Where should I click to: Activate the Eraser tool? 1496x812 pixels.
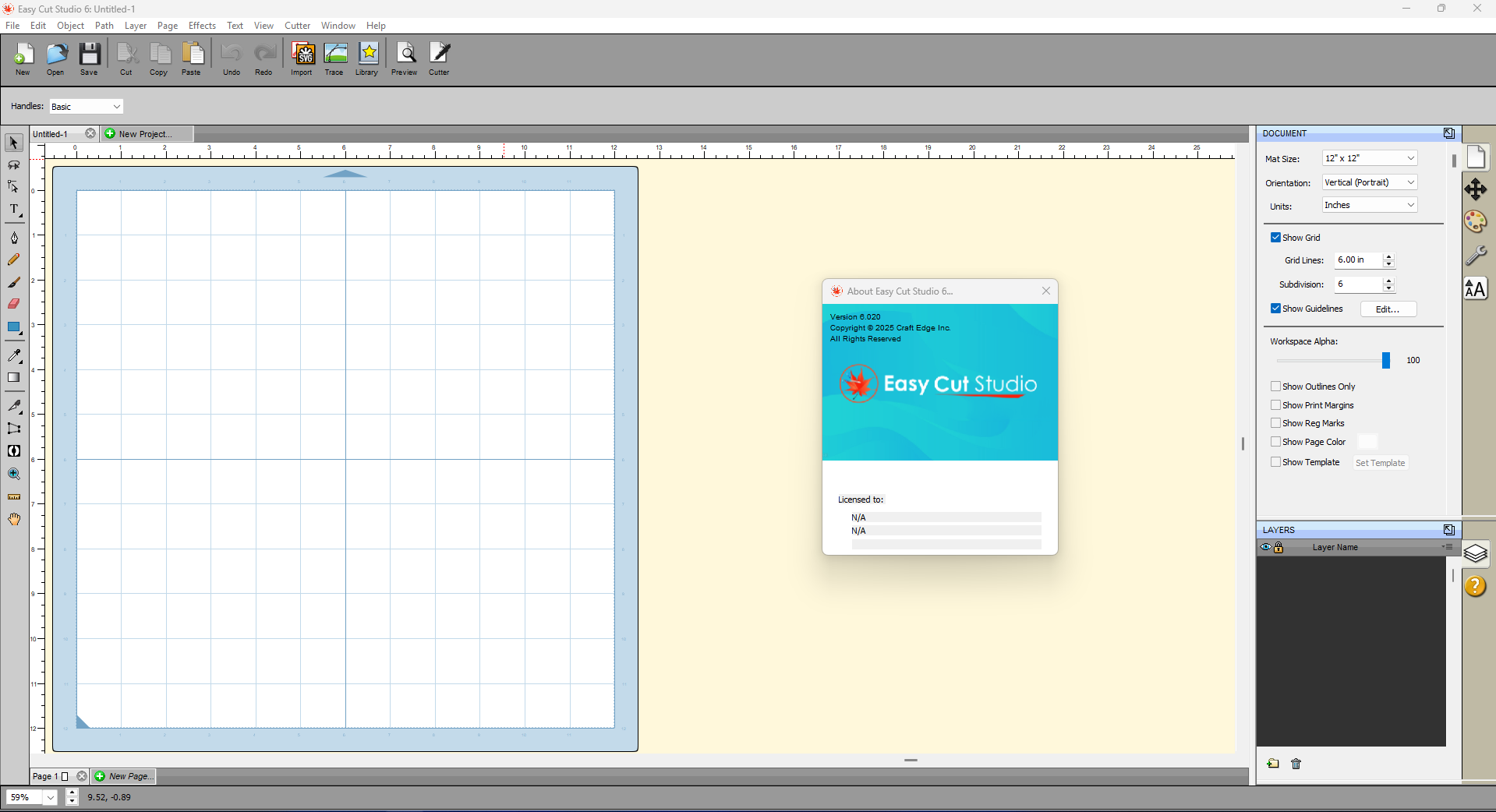[14, 304]
